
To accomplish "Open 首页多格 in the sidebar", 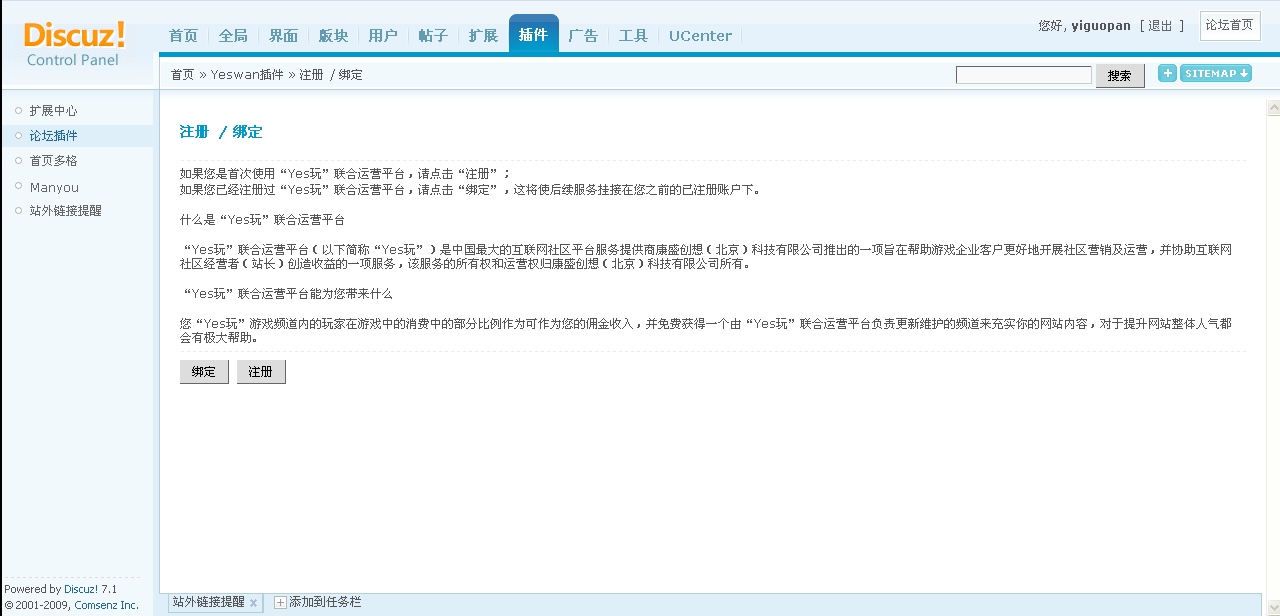I will point(53,161).
